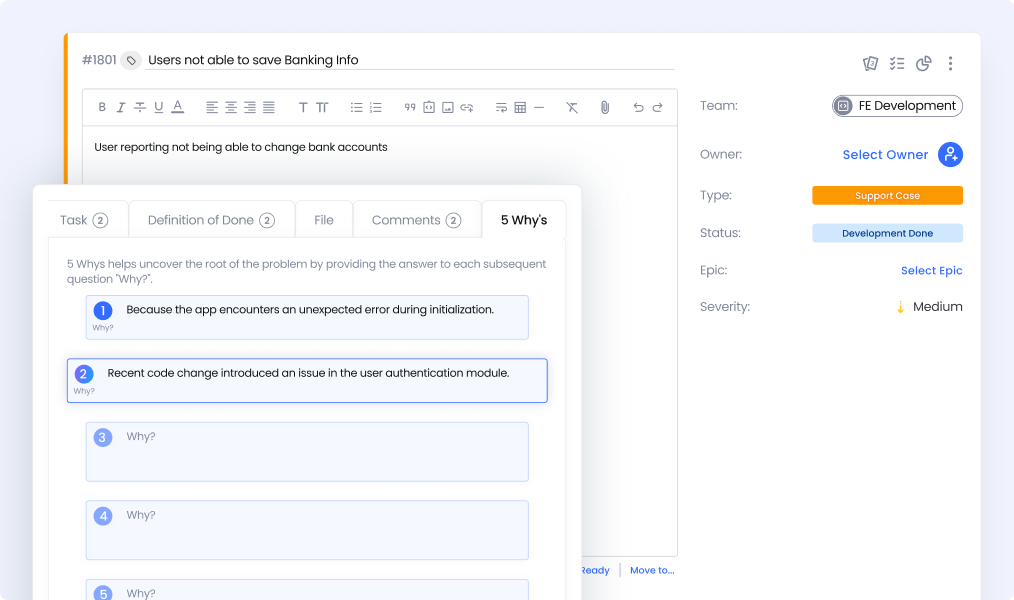Open the Type dropdown showing Support Case
Viewport: 1014px width, 600px height.
tap(887, 196)
